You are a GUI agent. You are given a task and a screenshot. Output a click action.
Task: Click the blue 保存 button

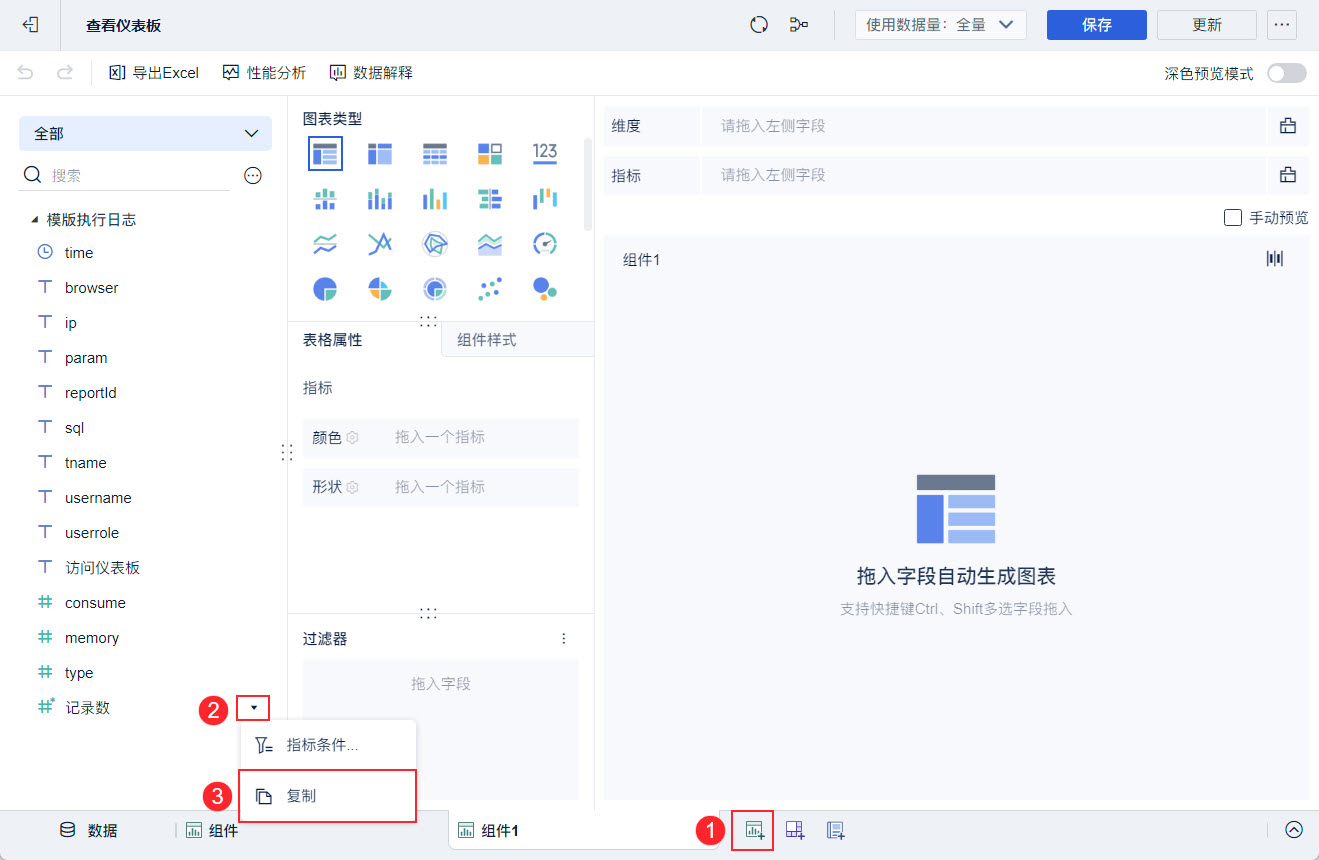point(1097,25)
